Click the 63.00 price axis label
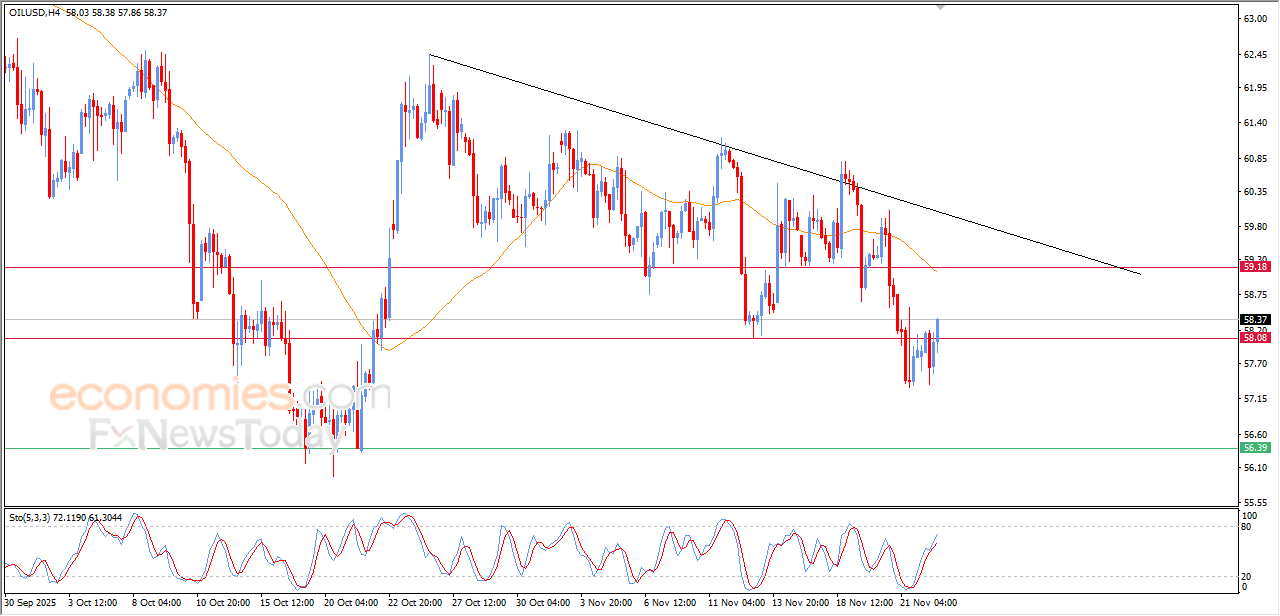Viewport: 1280px width, 616px height. point(1254,19)
